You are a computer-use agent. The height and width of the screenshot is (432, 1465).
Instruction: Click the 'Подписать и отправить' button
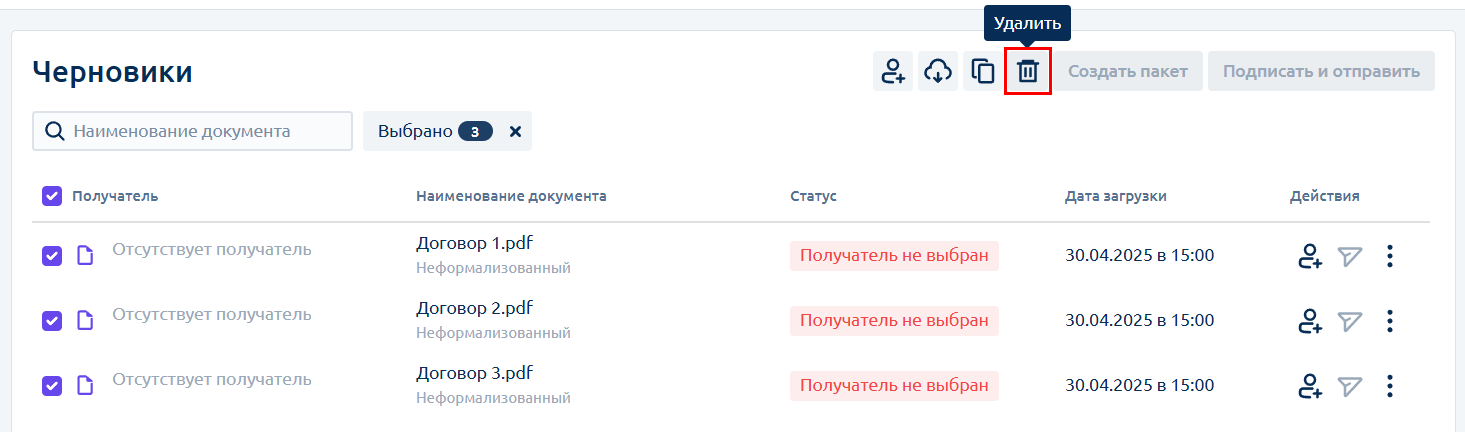click(1321, 71)
